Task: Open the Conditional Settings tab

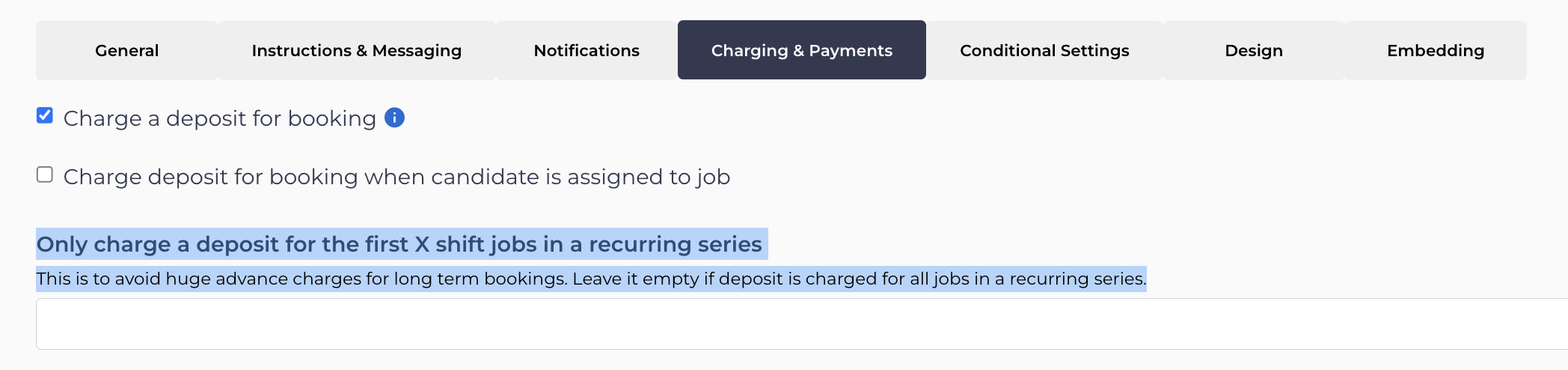Action: point(1044,50)
